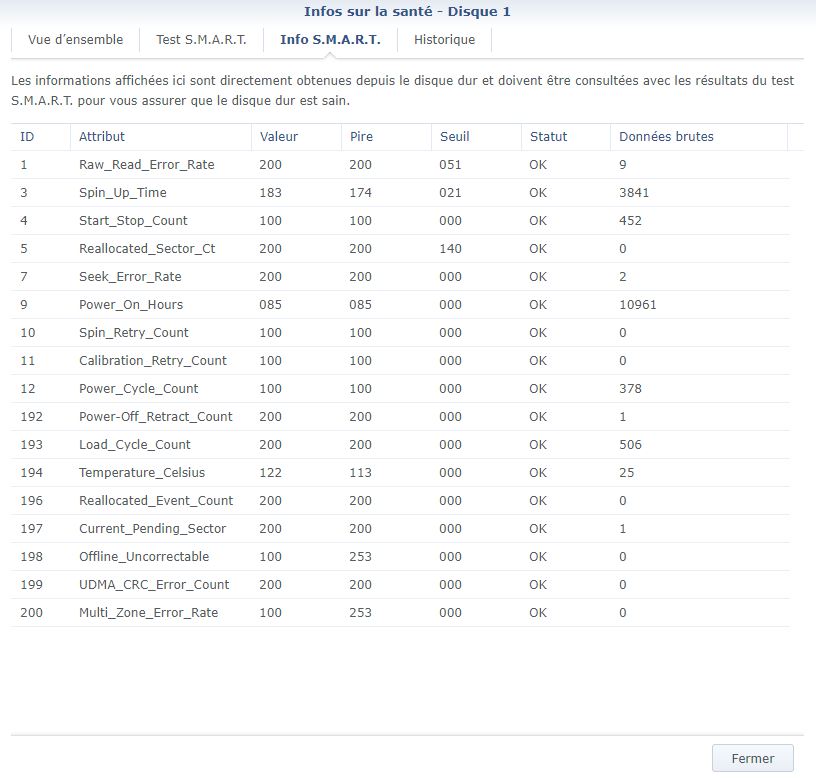816x778 pixels.
Task: Select the UDMA_CRC_Error_Count attribute
Action: point(154,585)
